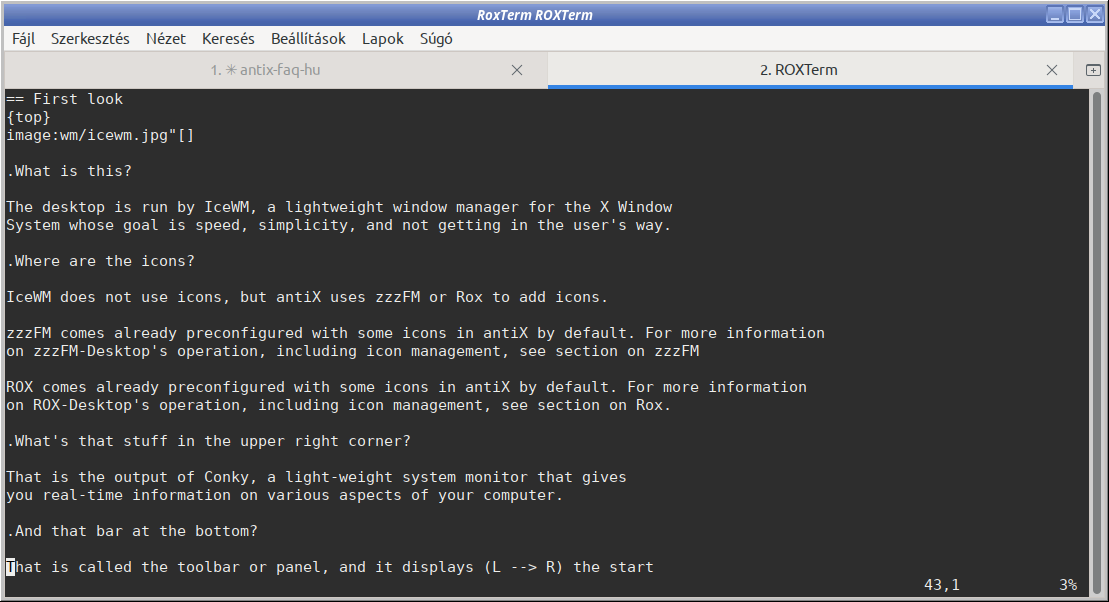This screenshot has width=1109, height=602.
Task: Click the '.Where are the icons?' line
Action: point(100,261)
